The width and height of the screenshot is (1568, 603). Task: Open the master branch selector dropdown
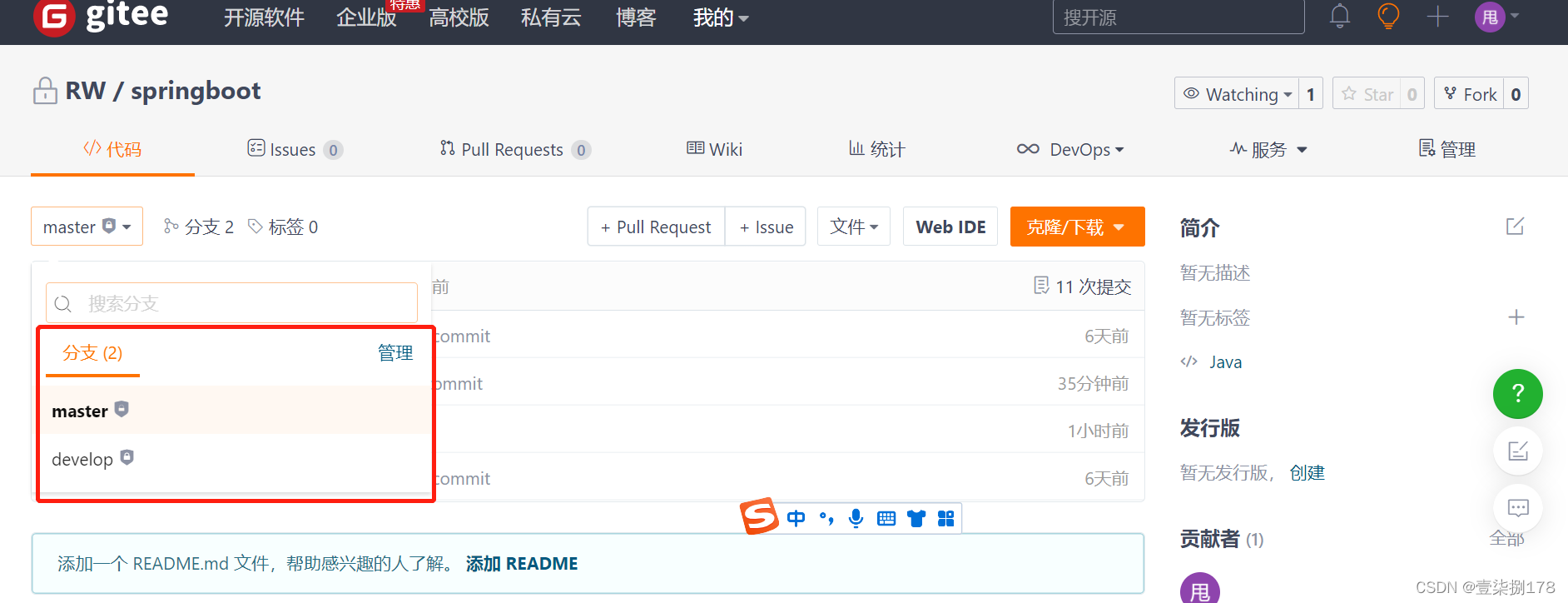click(x=87, y=227)
